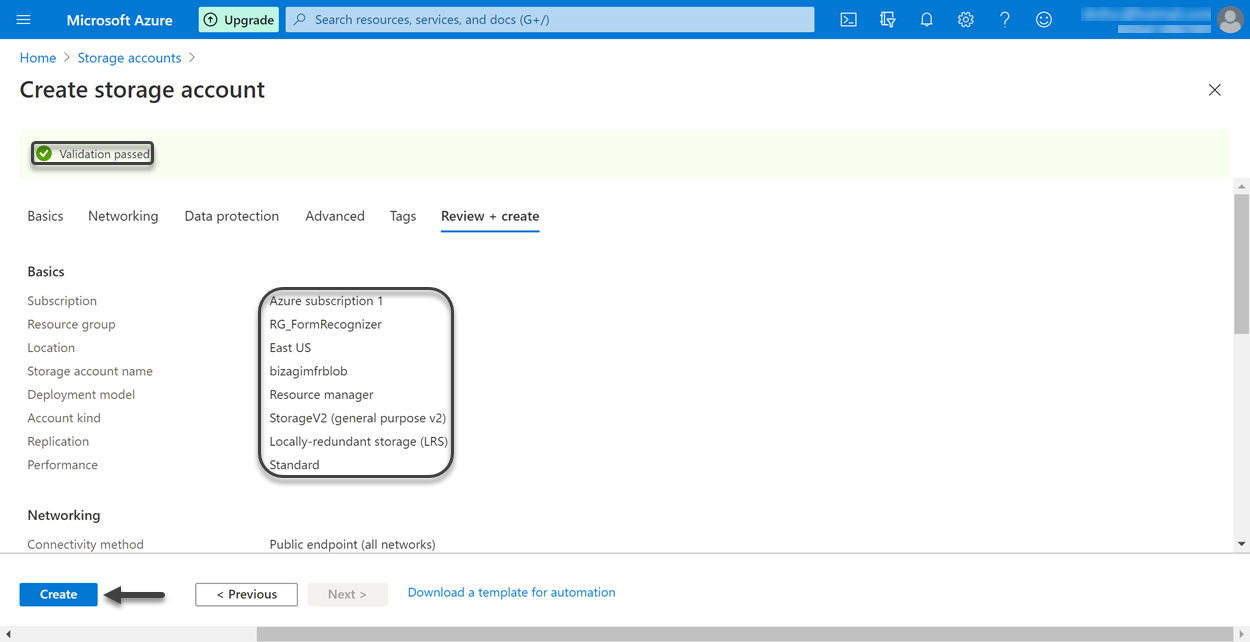Click the Create storage account heading
Screen dimensions: 1250x642
(142, 90)
